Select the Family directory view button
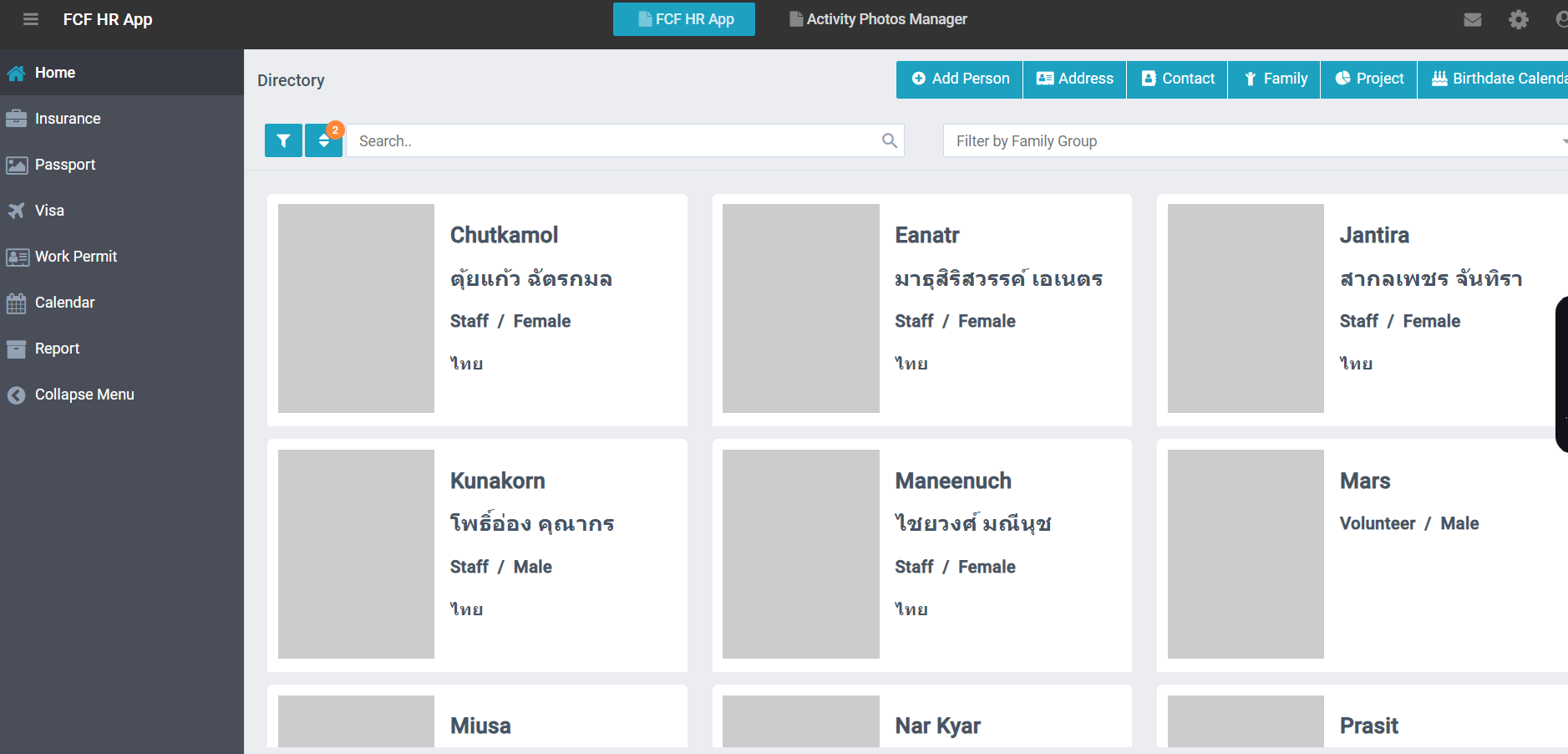The image size is (1568, 754). [1274, 79]
